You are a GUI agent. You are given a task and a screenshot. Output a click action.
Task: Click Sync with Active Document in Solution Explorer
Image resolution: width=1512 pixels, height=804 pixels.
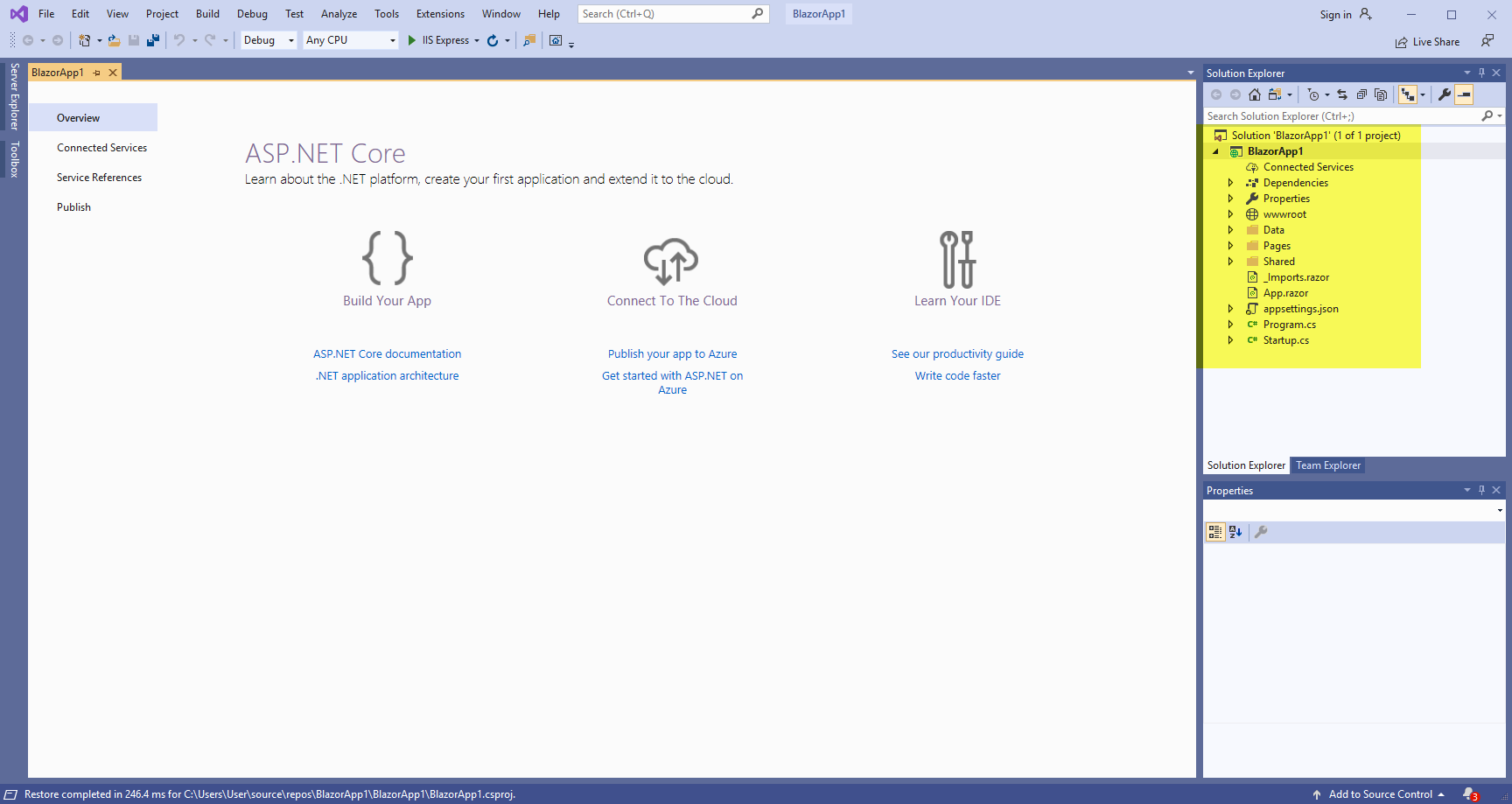pos(1342,94)
